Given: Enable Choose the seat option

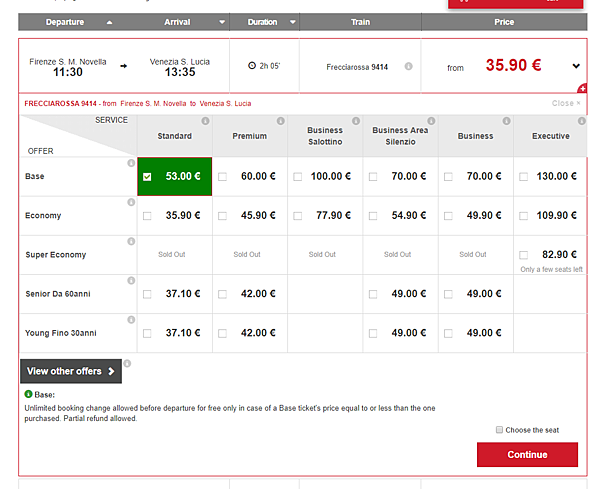Looking at the screenshot, I should tap(499, 430).
